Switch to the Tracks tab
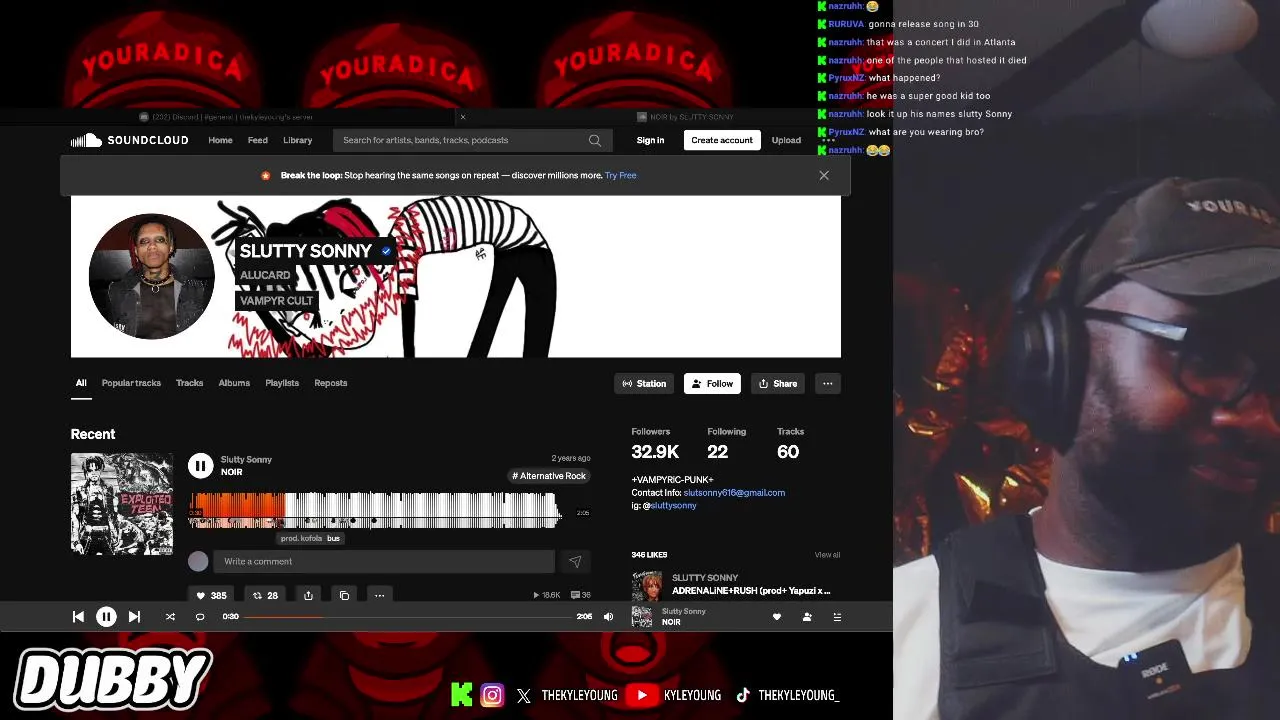Viewport: 1280px width, 720px height. [189, 383]
